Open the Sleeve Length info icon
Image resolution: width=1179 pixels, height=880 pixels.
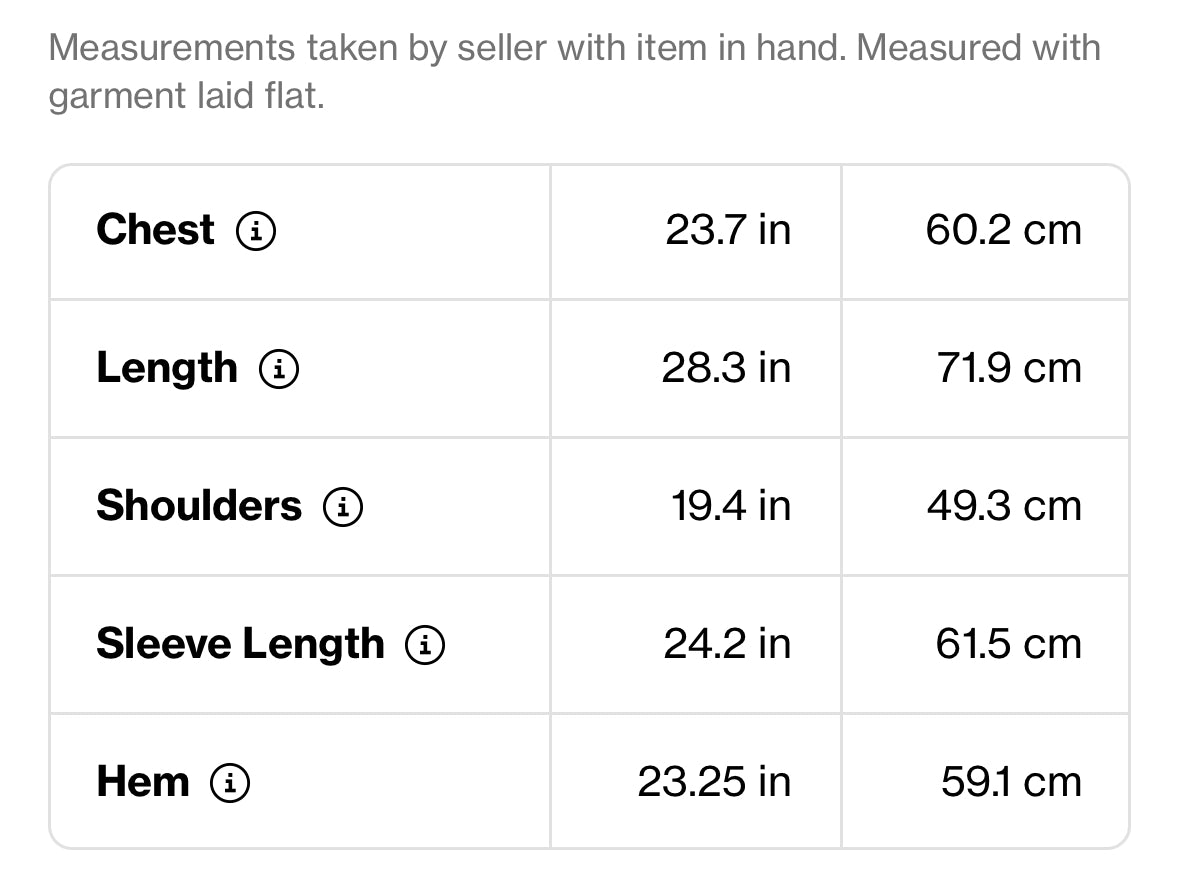(x=425, y=645)
